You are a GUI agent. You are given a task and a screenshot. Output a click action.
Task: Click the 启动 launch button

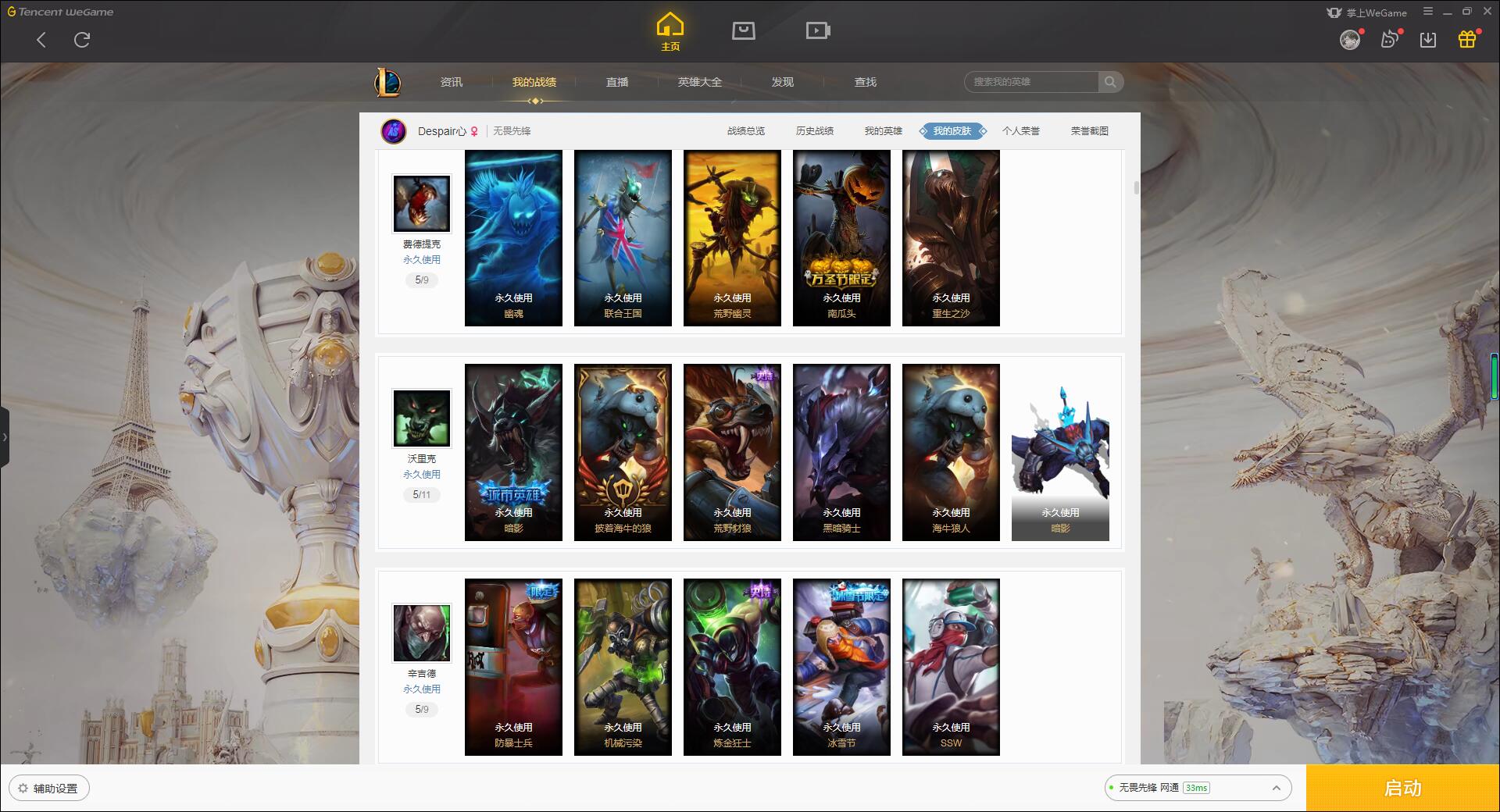click(1403, 789)
